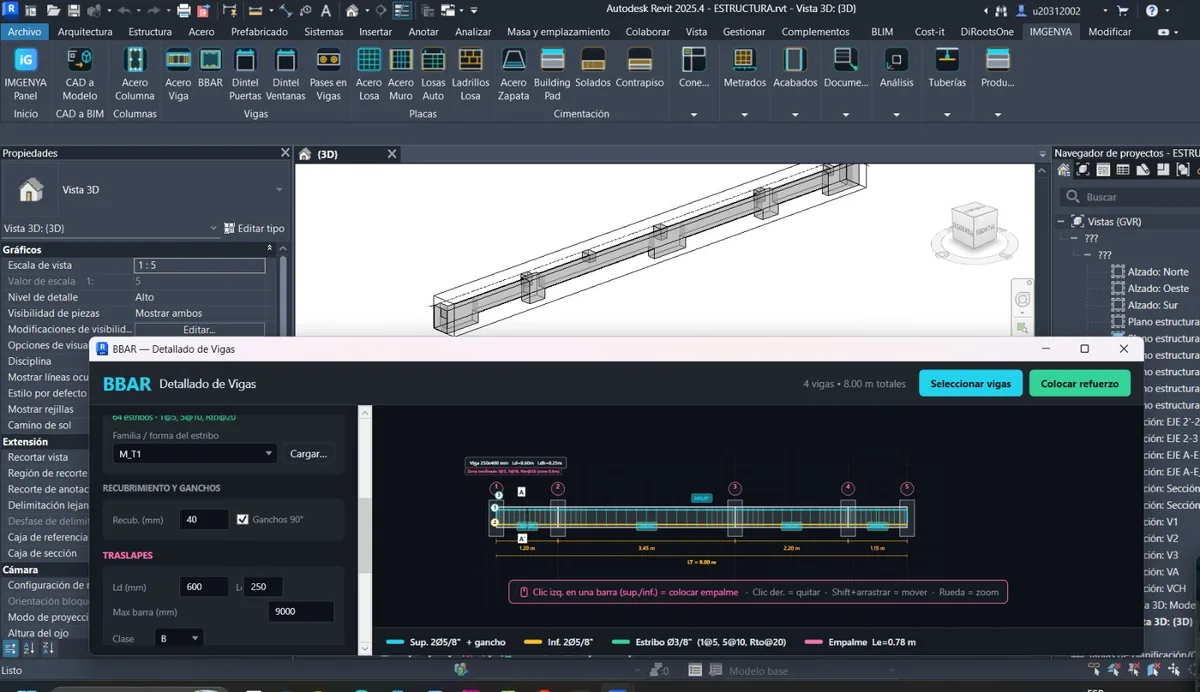
Task: Click the Solados ribbon tool
Action: 593,68
